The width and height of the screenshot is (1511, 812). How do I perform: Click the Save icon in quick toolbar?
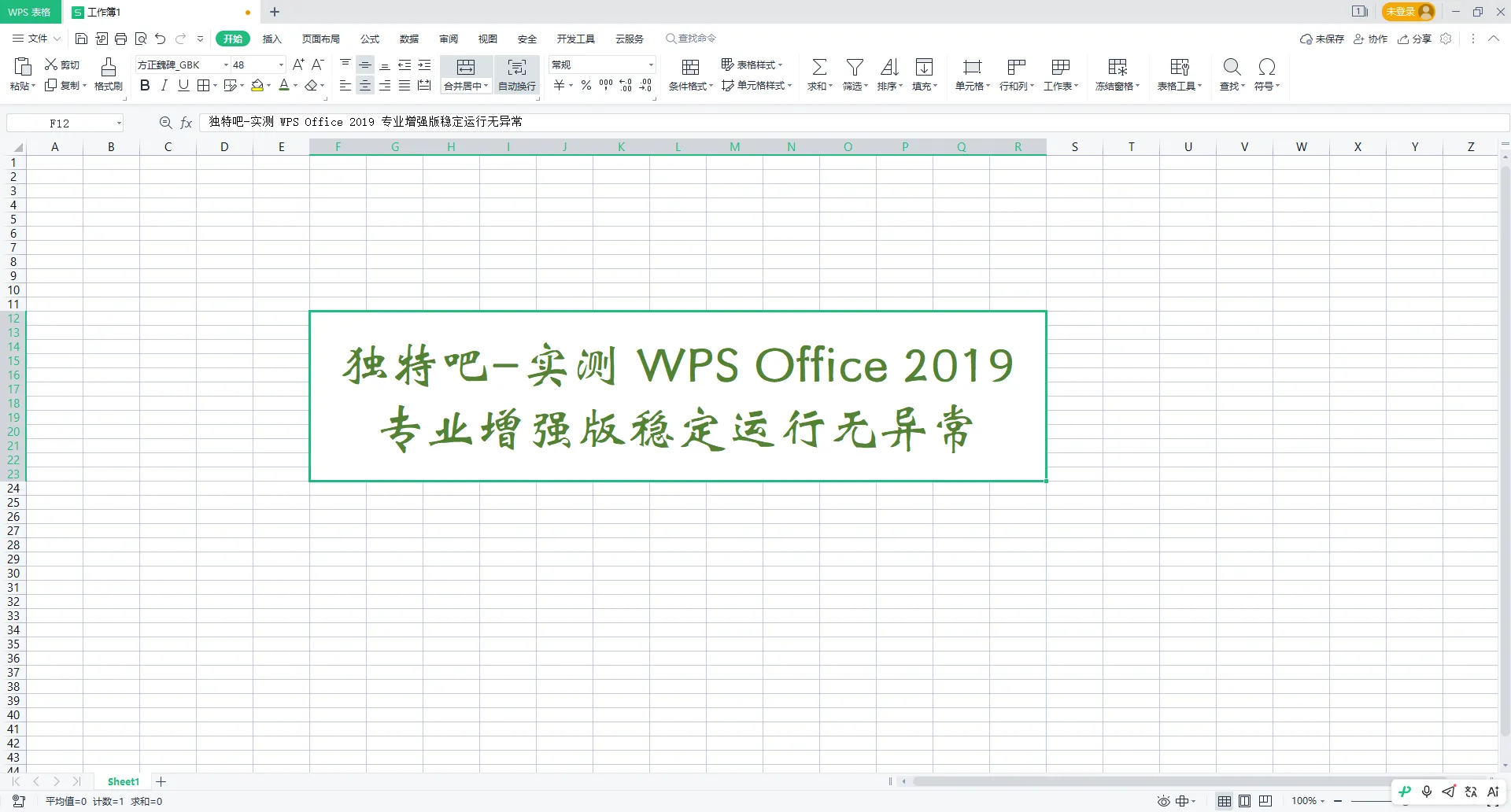[x=81, y=39]
